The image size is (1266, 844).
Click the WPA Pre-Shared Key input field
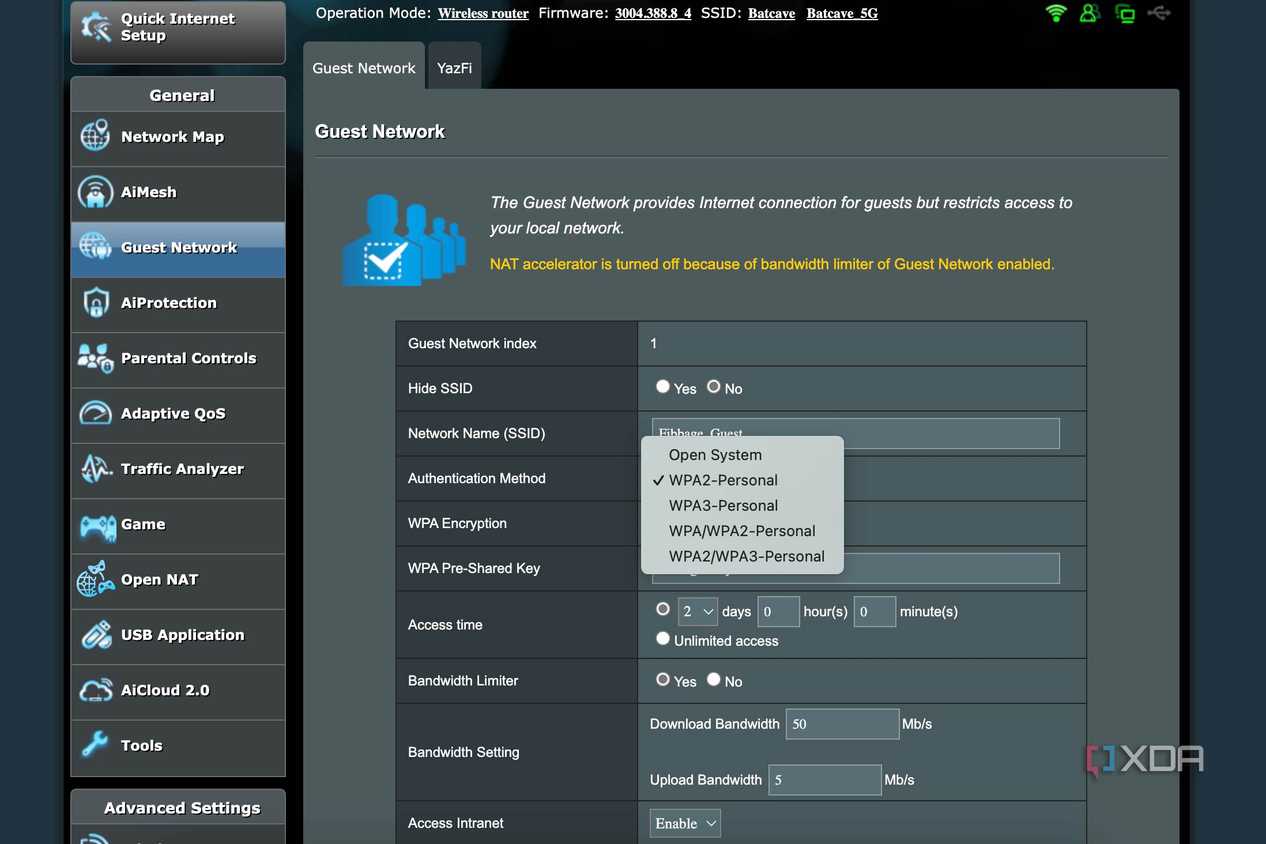coord(855,568)
